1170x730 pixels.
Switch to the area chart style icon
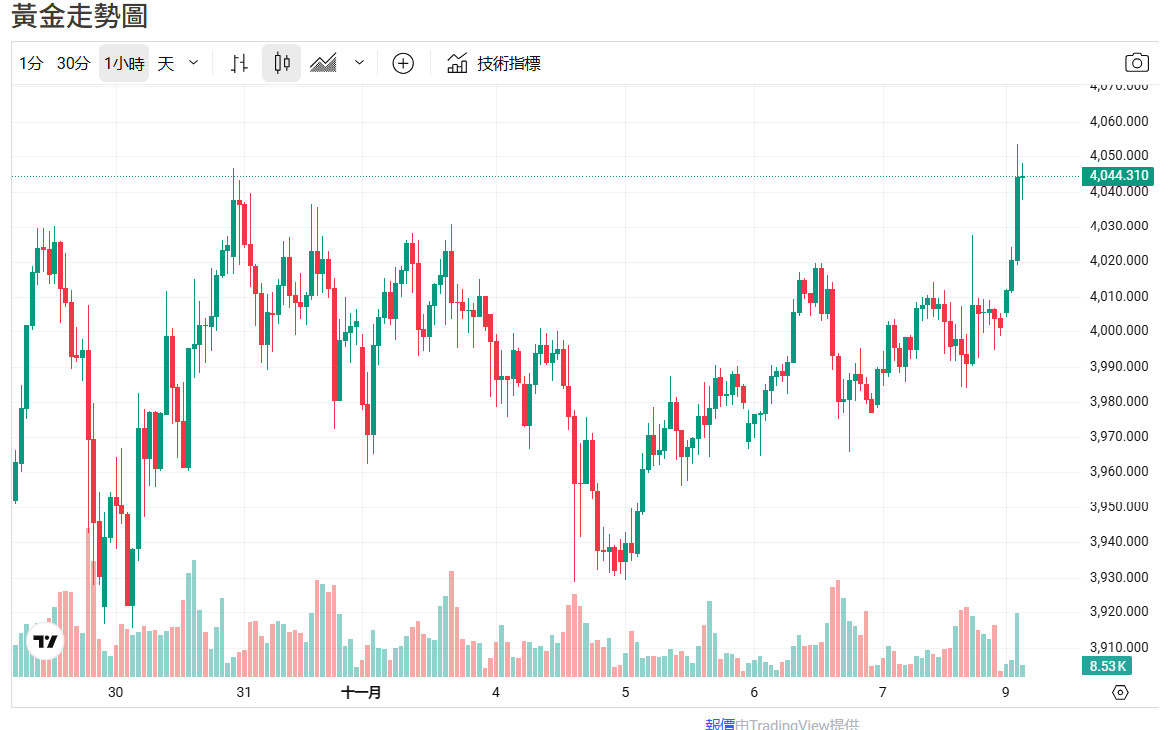tap(323, 63)
